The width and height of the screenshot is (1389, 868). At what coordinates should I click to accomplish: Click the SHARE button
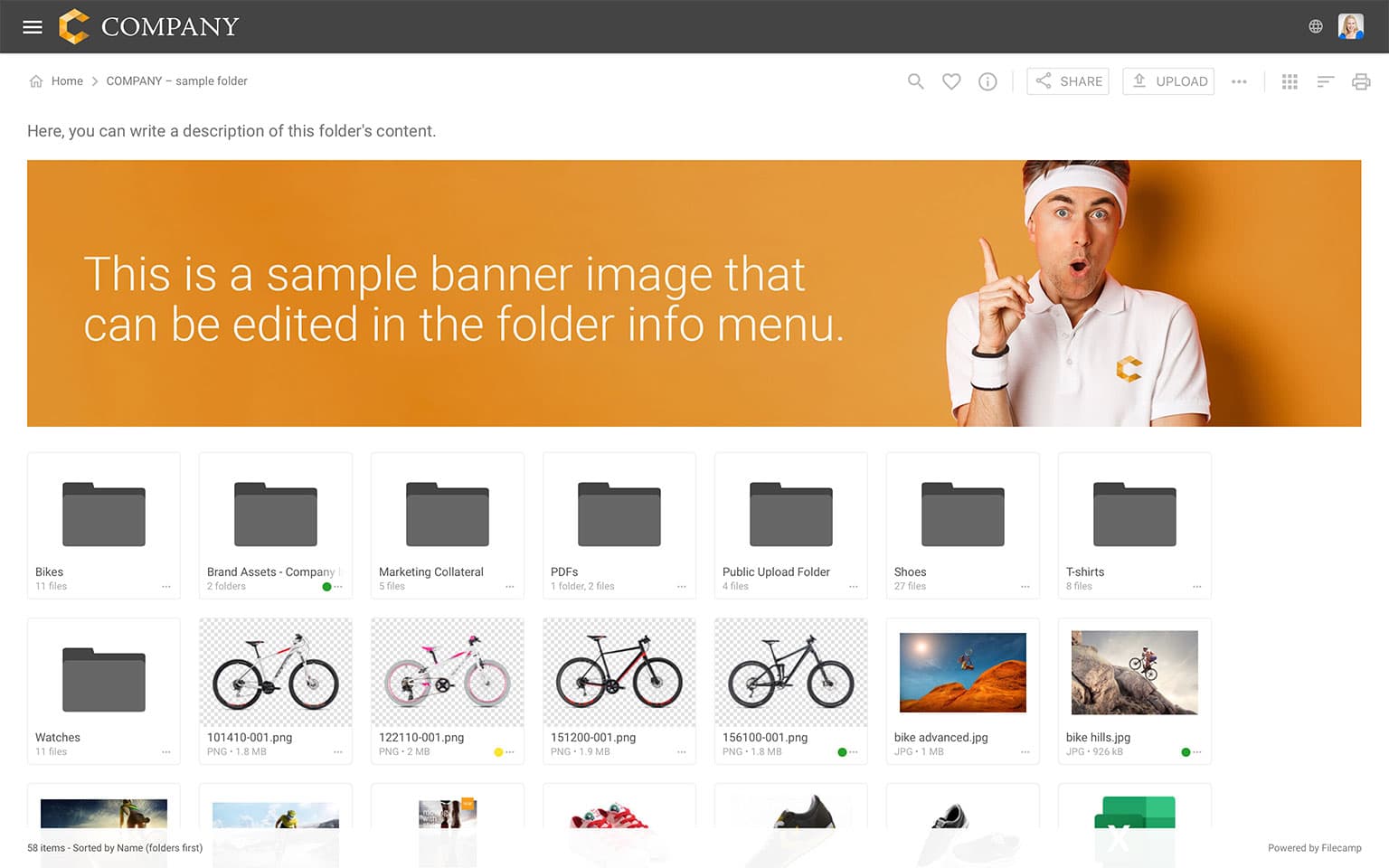coord(1068,81)
